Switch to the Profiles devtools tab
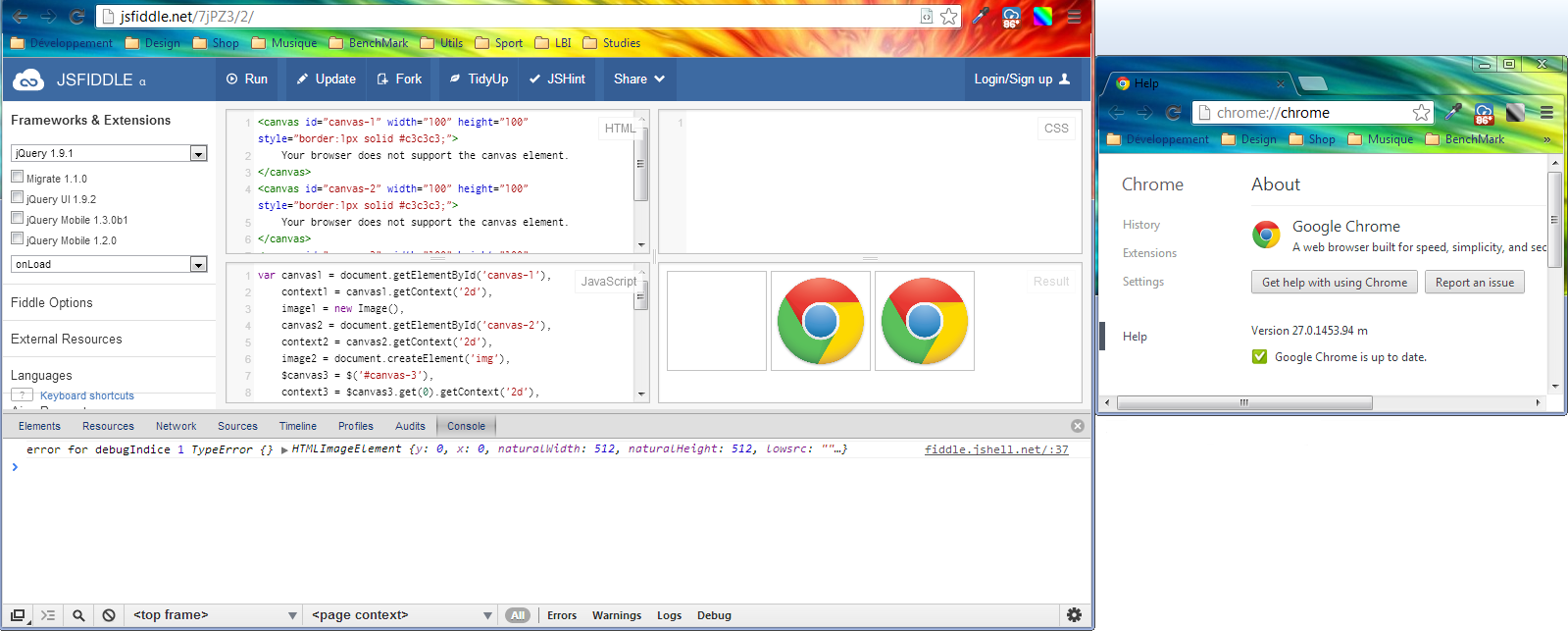This screenshot has width=1568, height=631. pos(356,426)
